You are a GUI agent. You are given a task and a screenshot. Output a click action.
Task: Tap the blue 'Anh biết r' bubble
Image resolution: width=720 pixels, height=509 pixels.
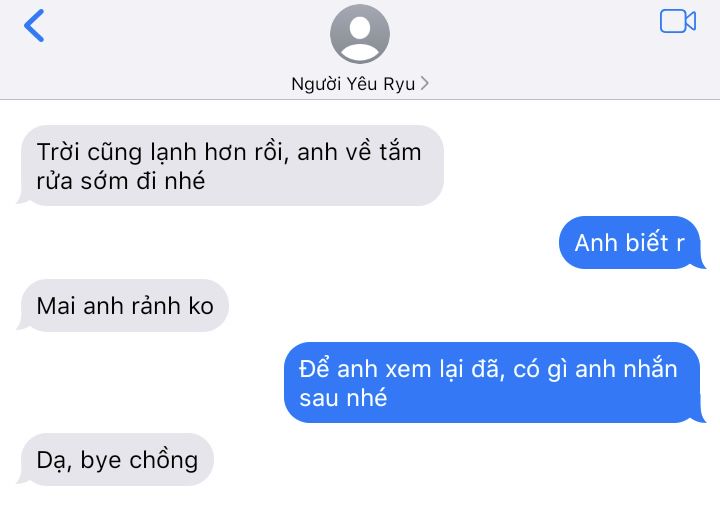click(632, 243)
